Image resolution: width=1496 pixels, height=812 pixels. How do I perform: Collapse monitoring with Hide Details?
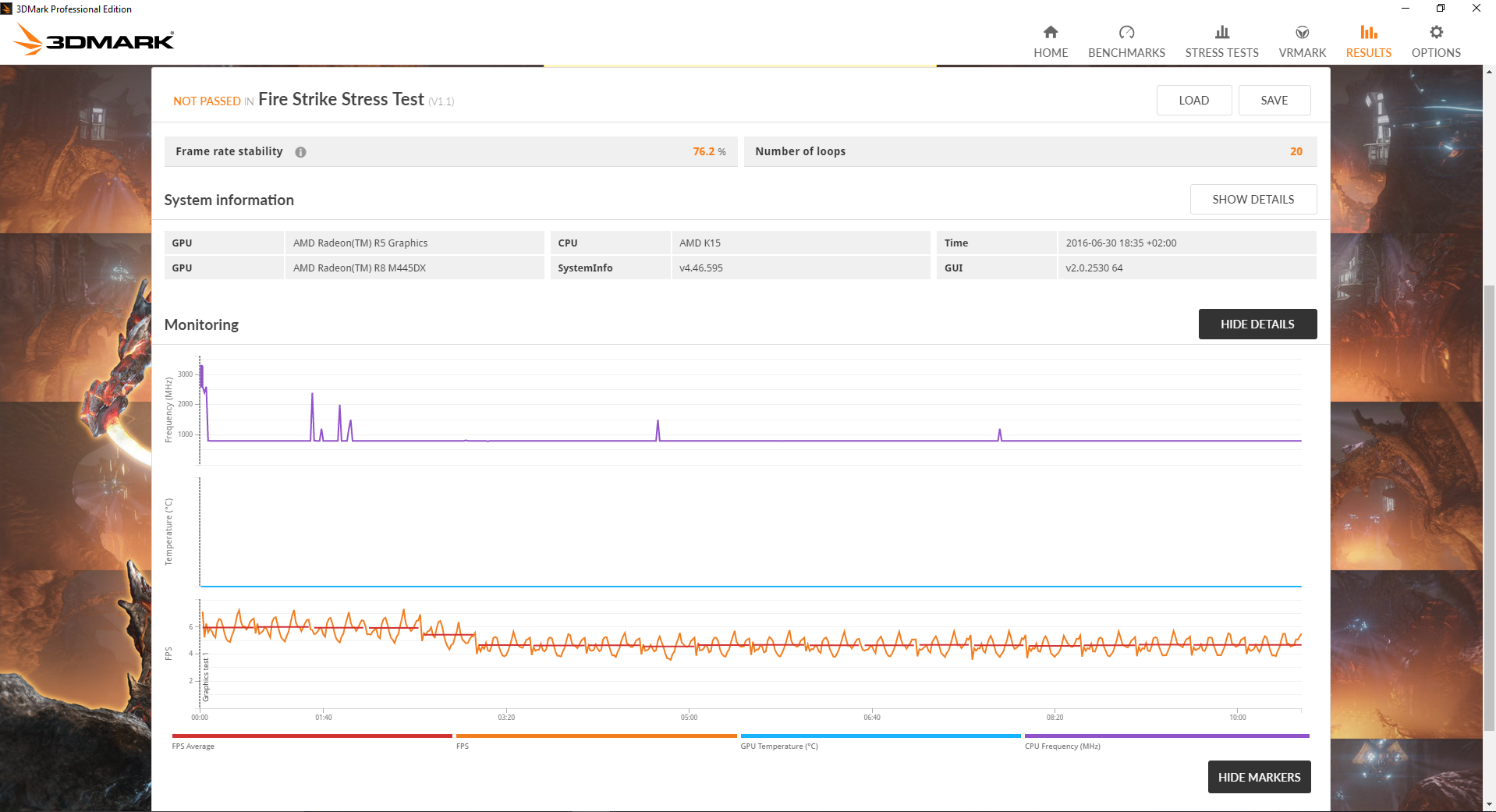pos(1257,324)
